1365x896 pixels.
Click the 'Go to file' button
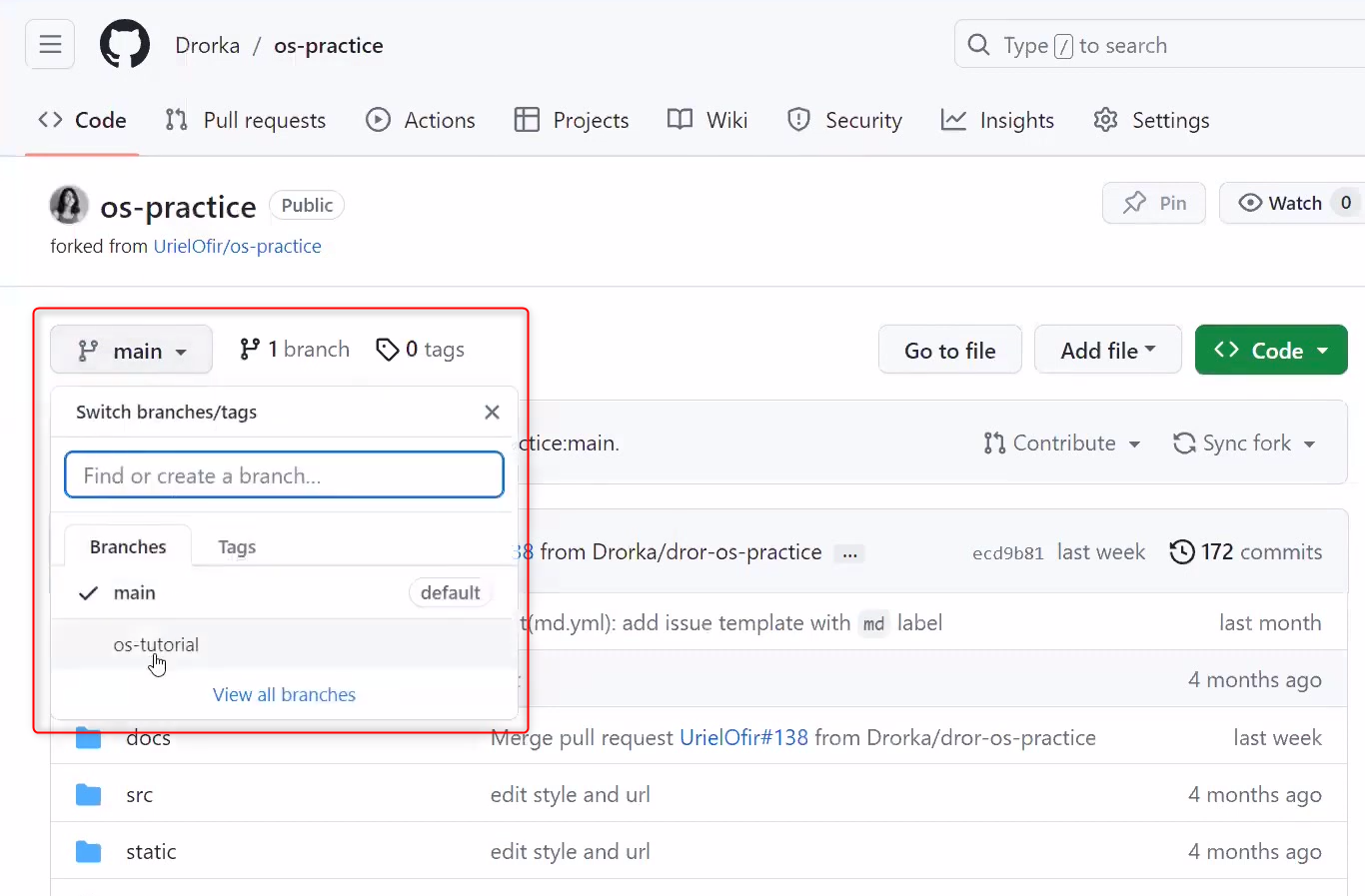tap(949, 350)
